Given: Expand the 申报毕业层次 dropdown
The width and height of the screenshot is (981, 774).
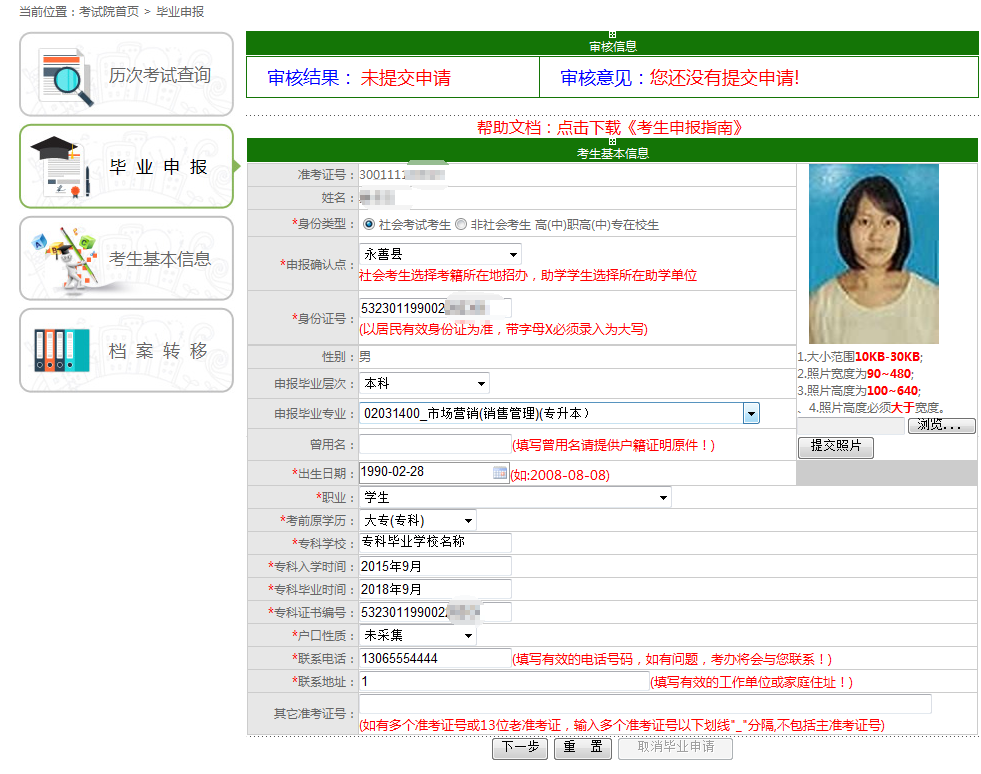Looking at the screenshot, I should [424, 383].
